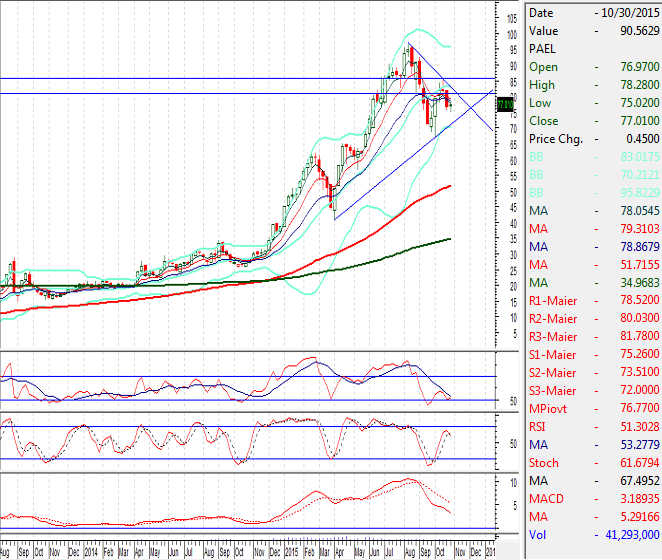The image size is (662, 560).
Task: Select the R1-Maier resistance level row
Action: [592, 300]
